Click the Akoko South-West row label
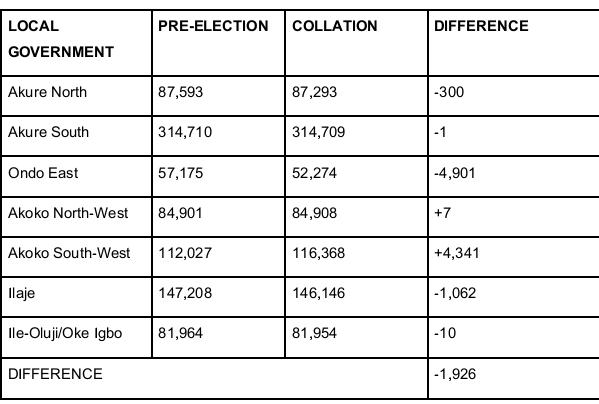The image size is (599, 404). click(69, 253)
